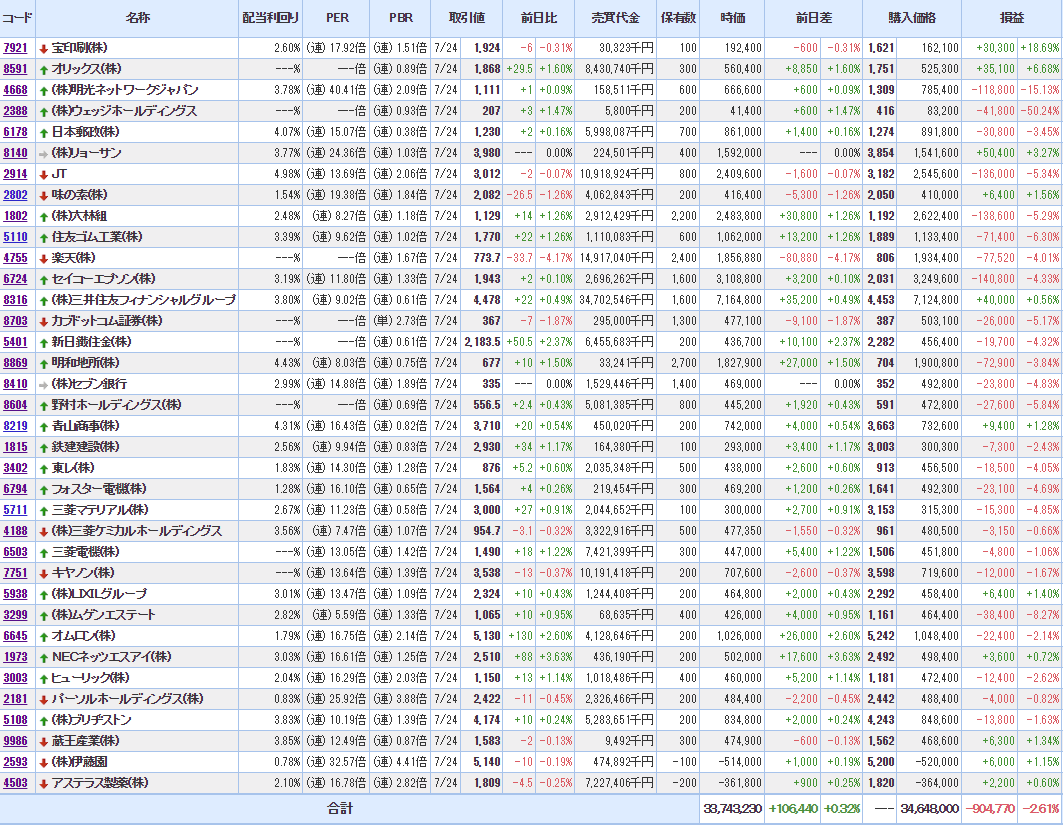Click the 配当利回り column header
The image size is (1063, 826).
click(270, 19)
